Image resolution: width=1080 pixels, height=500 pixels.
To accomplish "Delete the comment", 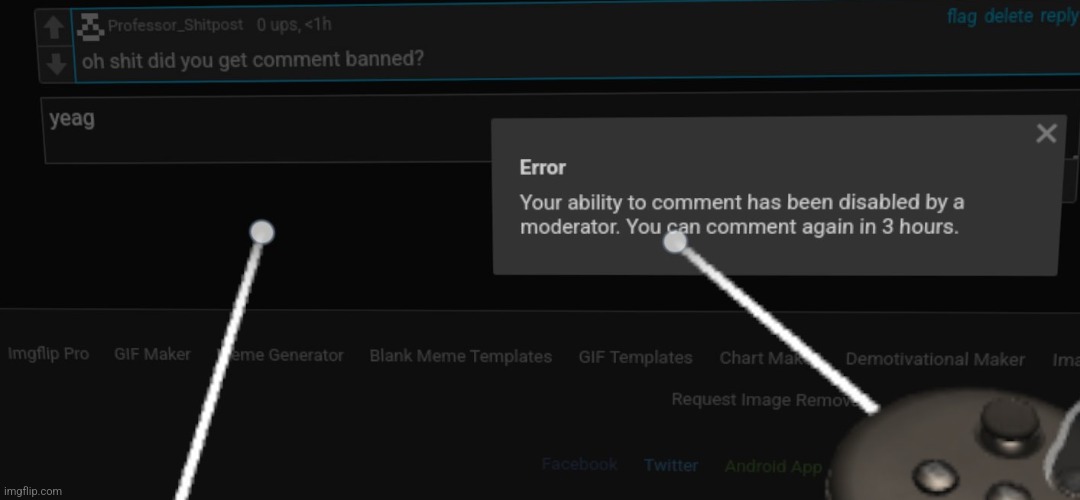I will tap(1009, 17).
